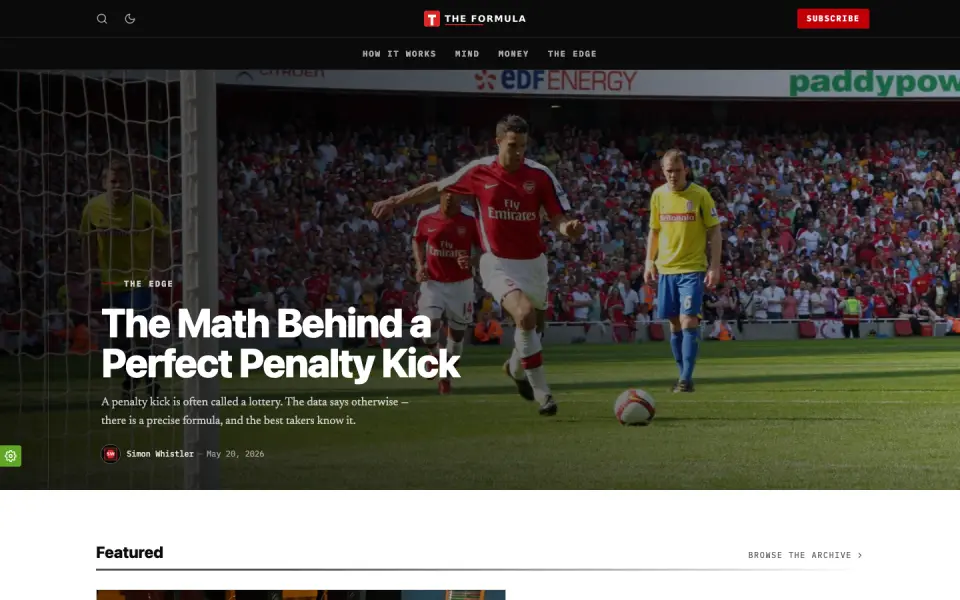Click The Formula red T logo
960x600 pixels.
[x=432, y=19]
